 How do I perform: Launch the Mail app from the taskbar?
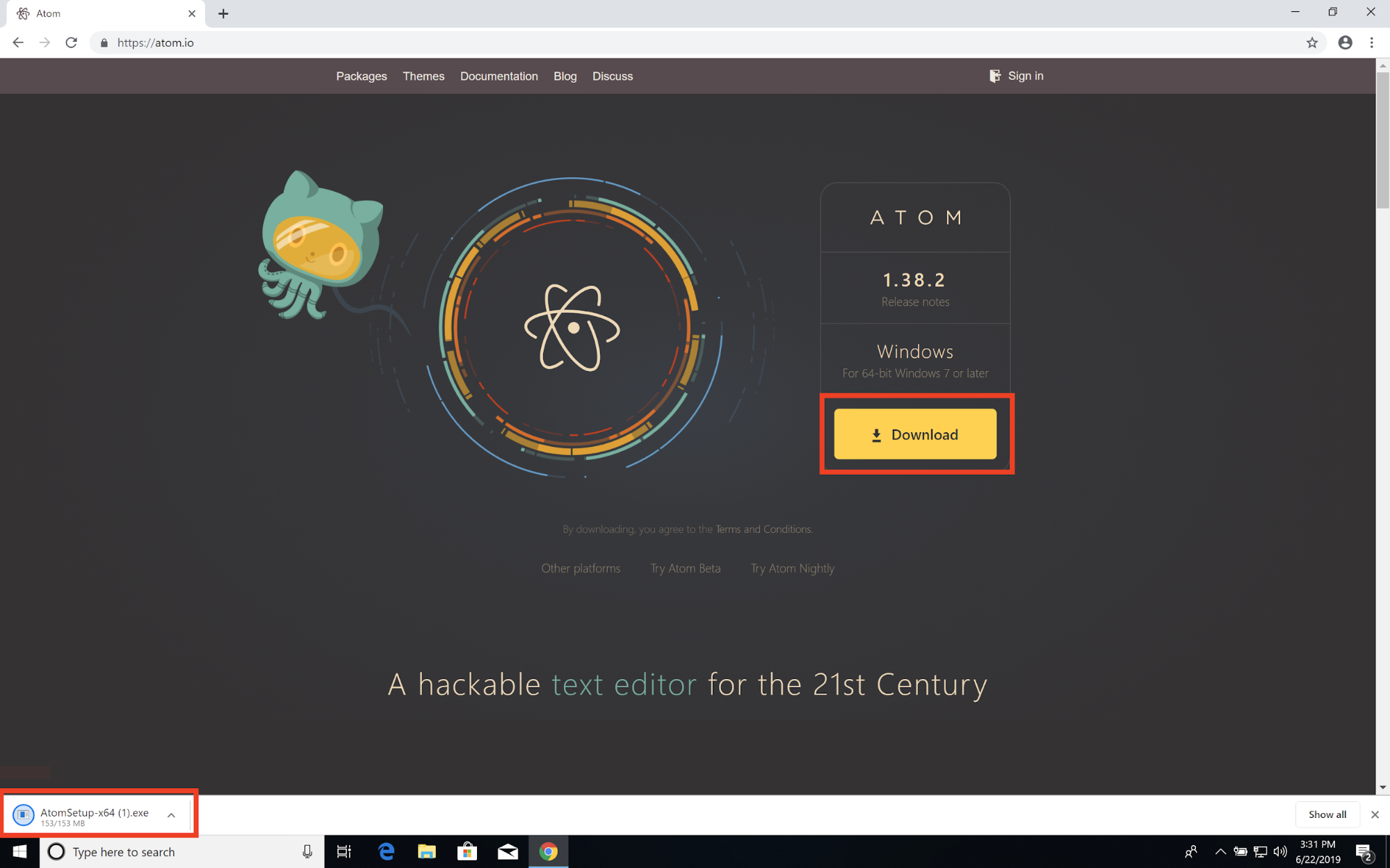coord(508,851)
